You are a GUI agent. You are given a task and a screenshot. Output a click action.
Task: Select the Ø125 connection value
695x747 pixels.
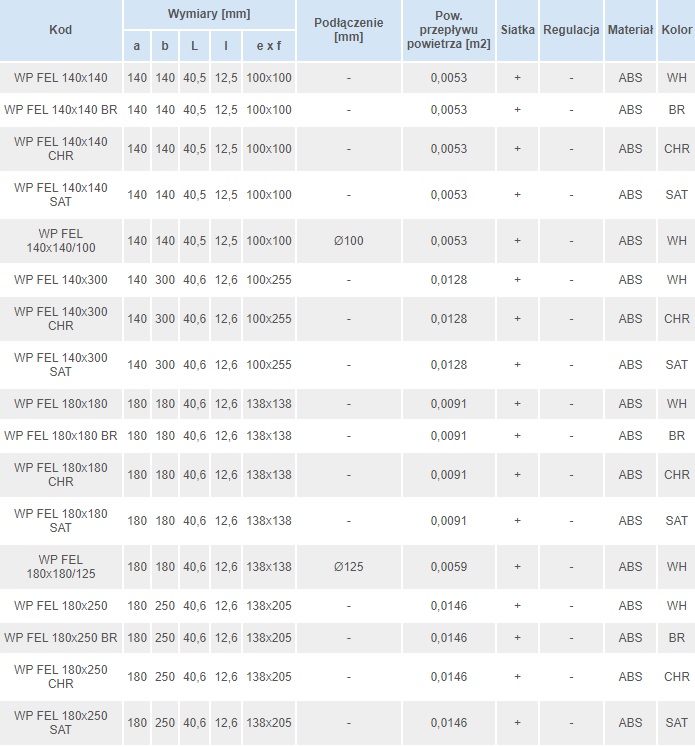coord(348,567)
